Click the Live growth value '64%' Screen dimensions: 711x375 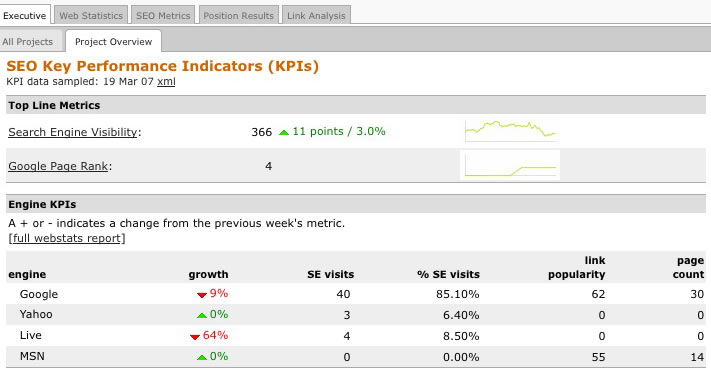click(x=215, y=335)
